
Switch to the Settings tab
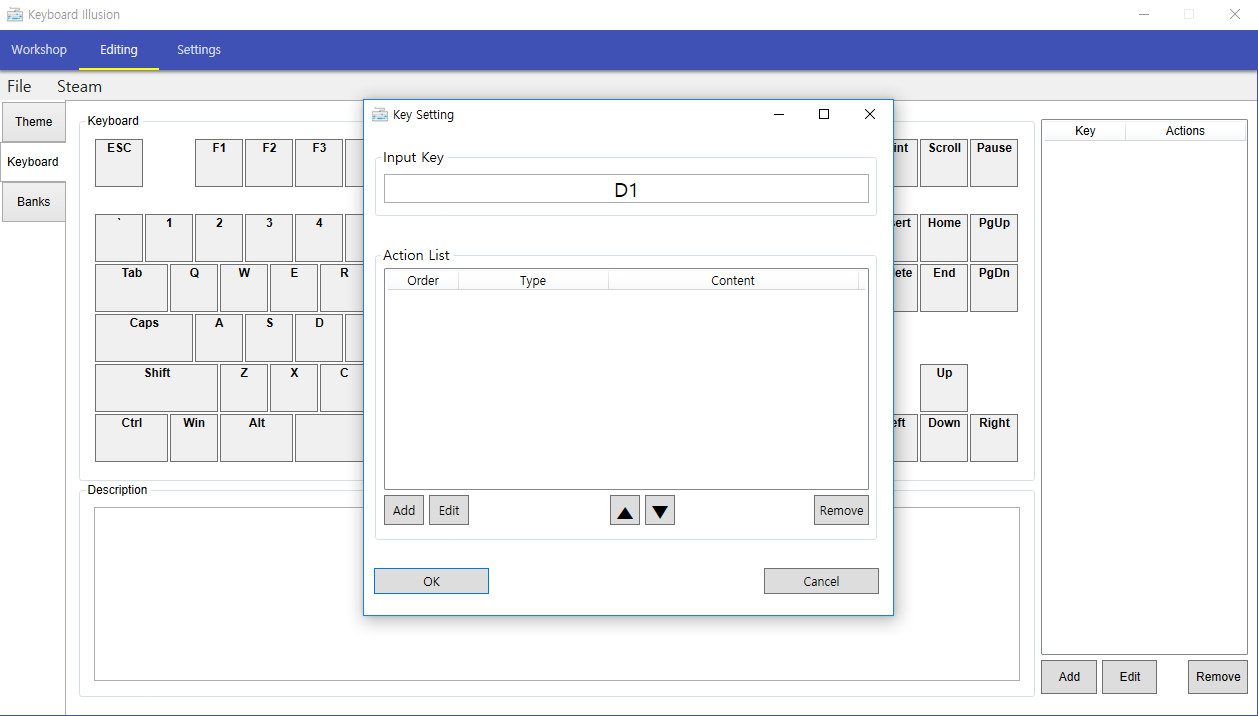point(198,49)
